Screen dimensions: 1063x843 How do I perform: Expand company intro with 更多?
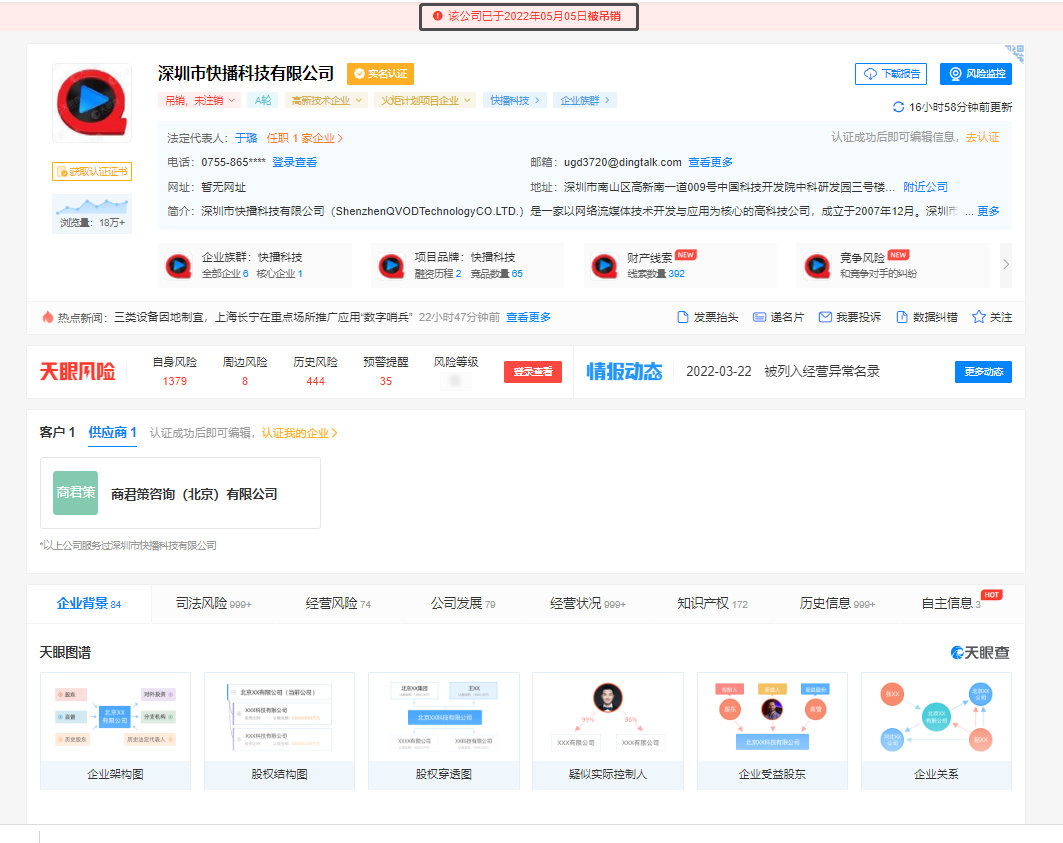(988, 211)
